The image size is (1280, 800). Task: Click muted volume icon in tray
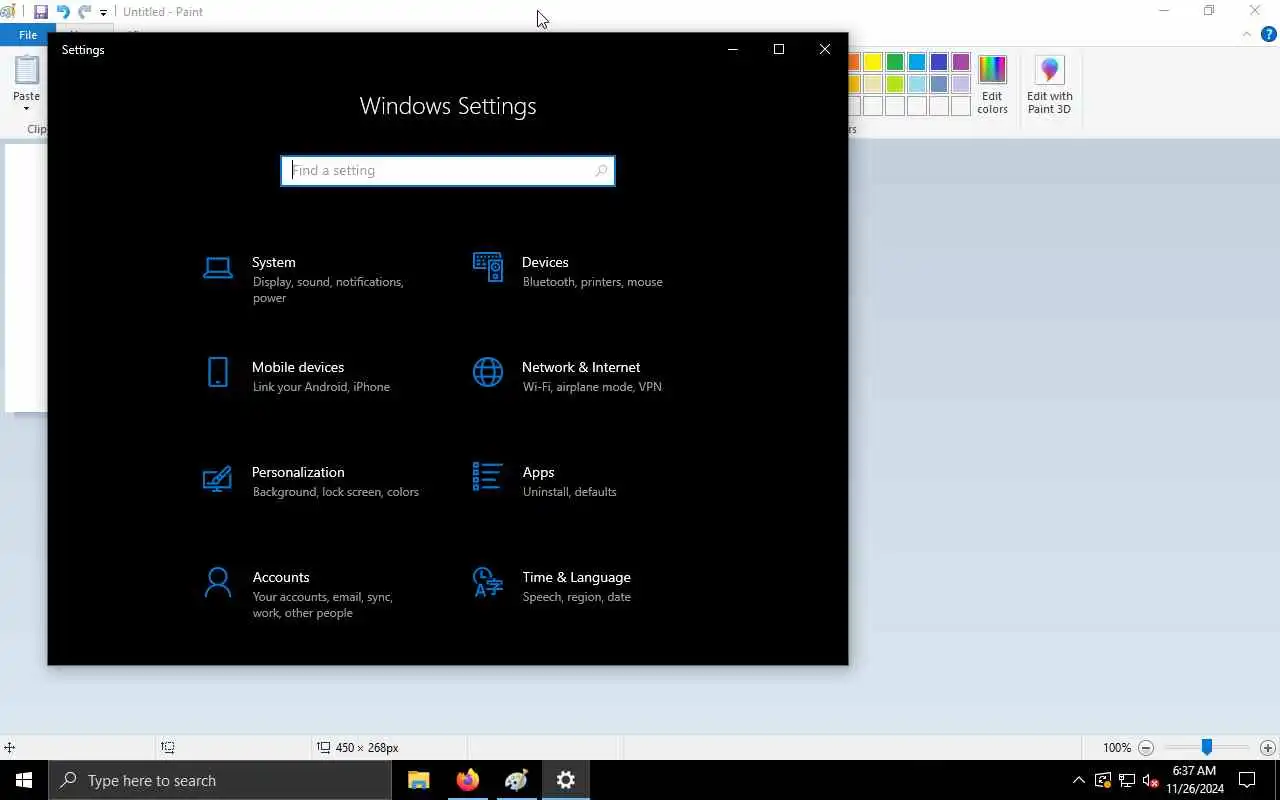click(1150, 780)
